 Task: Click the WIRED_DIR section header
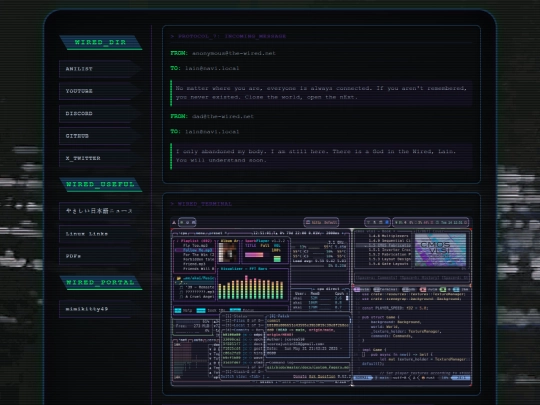[x=100, y=42]
